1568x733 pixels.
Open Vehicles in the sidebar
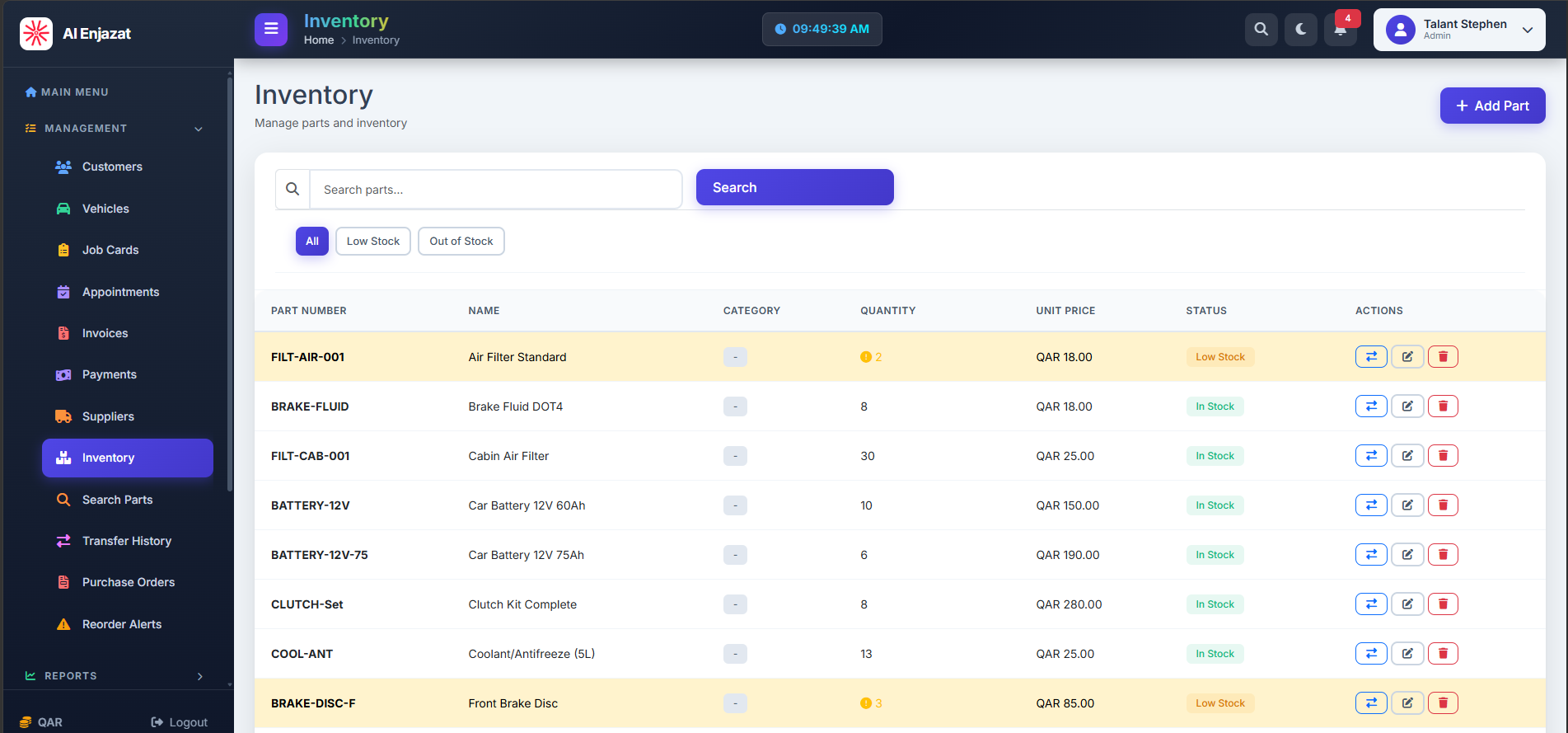click(128, 209)
